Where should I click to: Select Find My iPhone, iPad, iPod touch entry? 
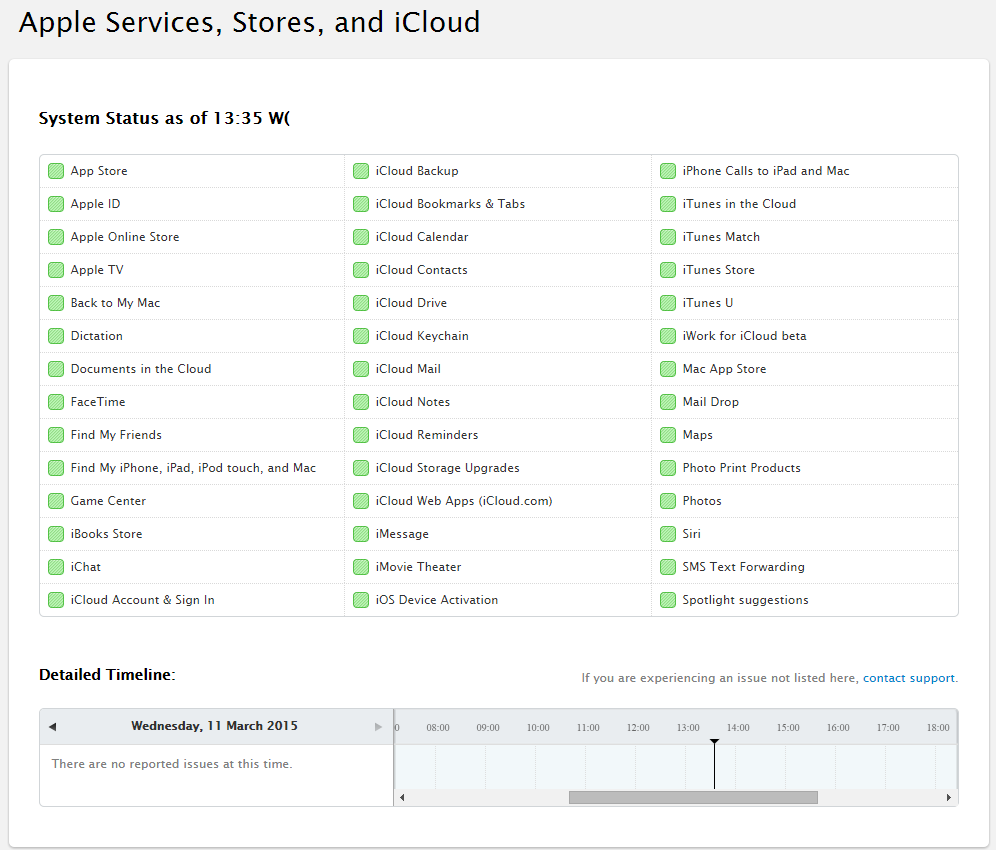[x=192, y=468]
